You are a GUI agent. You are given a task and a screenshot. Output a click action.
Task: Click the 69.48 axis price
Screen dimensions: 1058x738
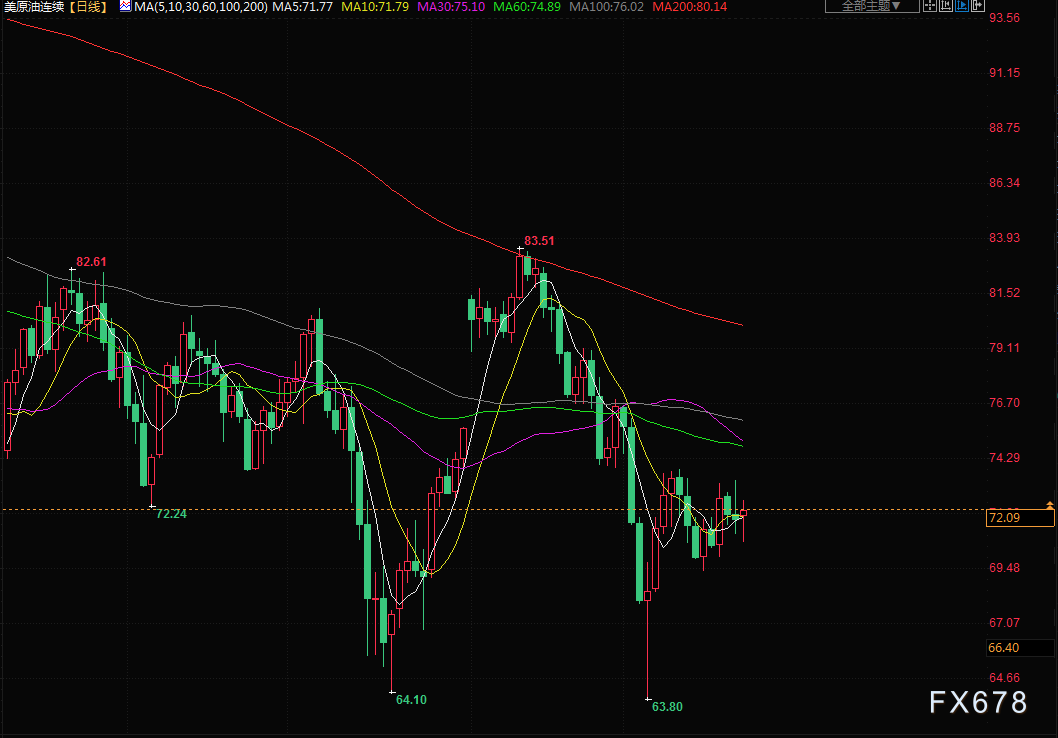pos(1004,568)
